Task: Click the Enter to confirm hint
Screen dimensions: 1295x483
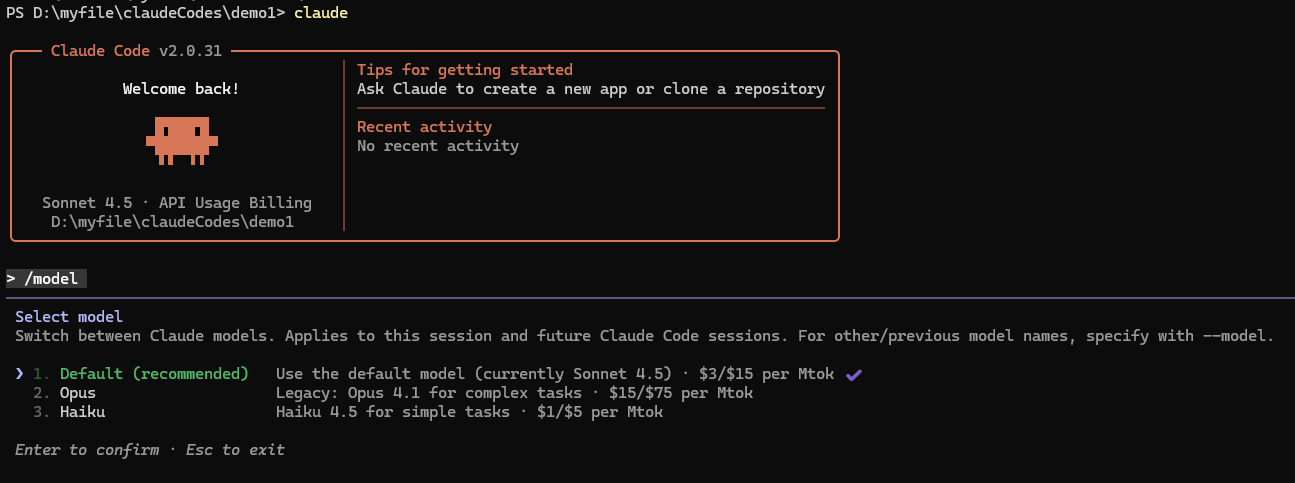Action: click(x=87, y=450)
